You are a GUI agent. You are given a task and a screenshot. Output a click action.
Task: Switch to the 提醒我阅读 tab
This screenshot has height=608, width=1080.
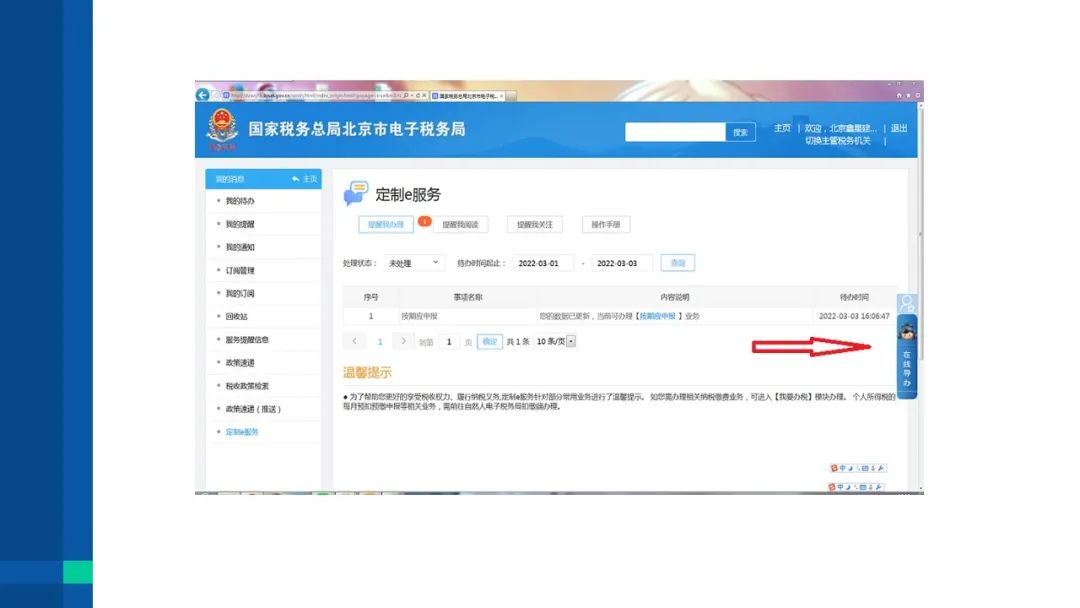pos(460,224)
